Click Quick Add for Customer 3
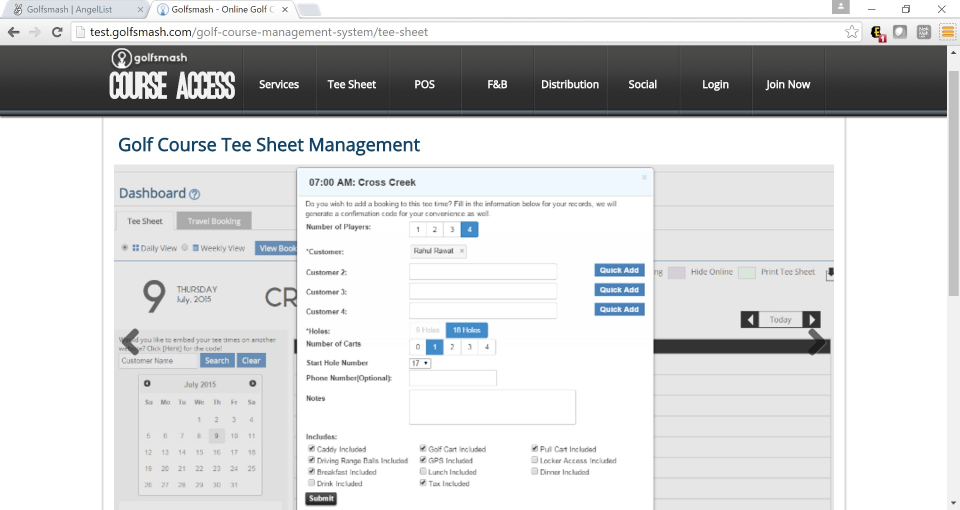Screen dimensions: 960x510 [619, 290]
